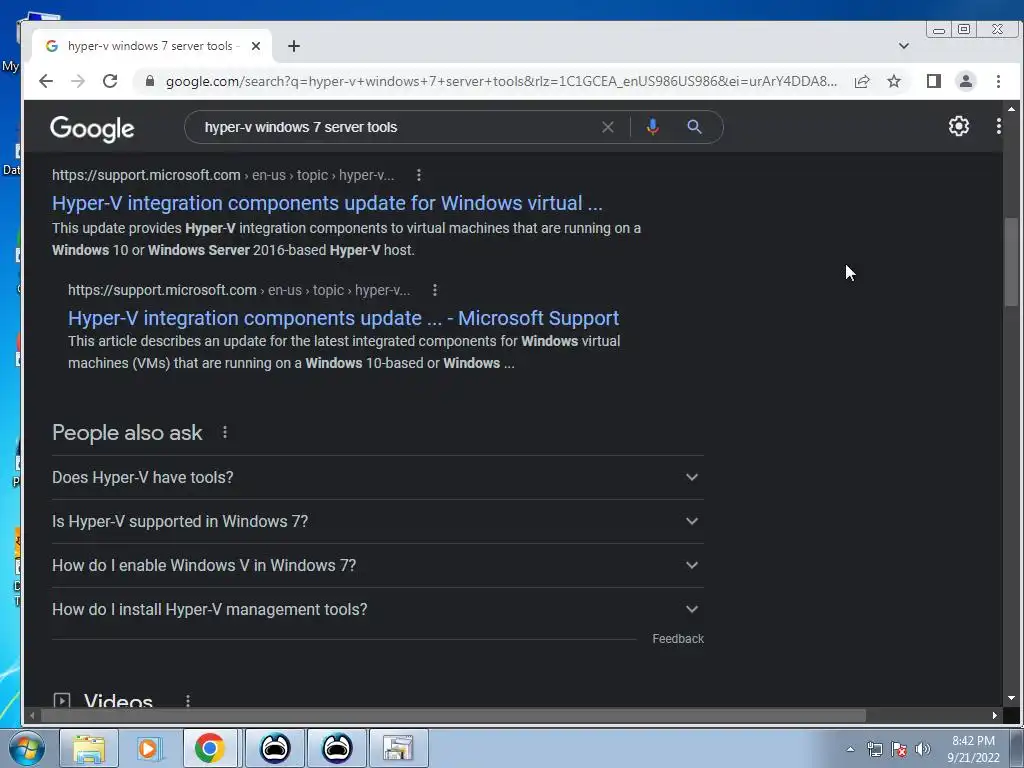Open People also ask options menu

pos(225,432)
